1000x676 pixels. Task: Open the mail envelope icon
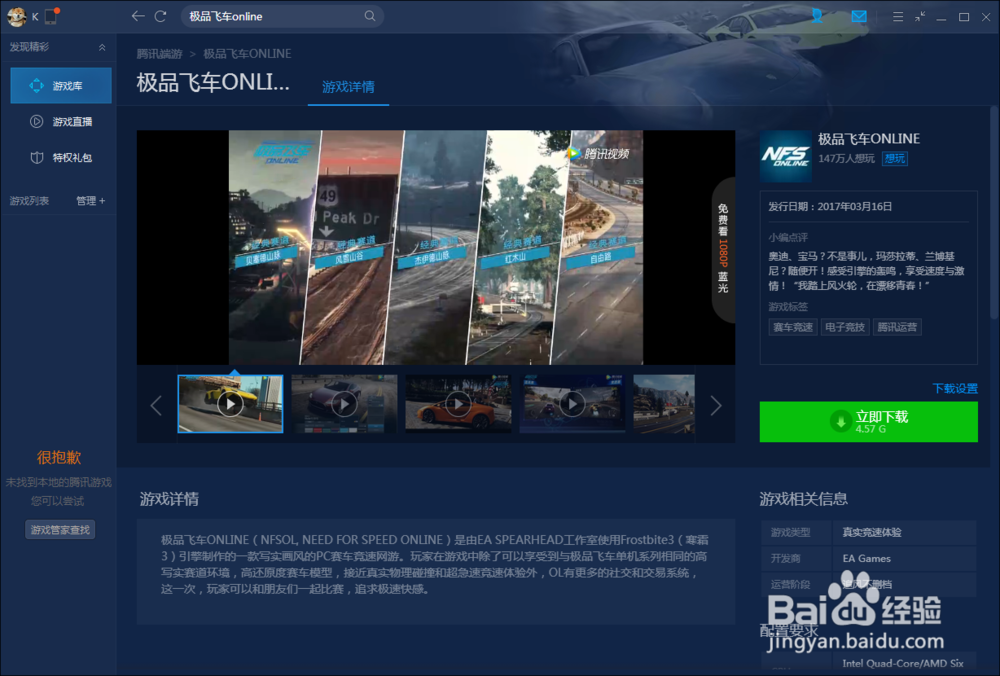click(859, 17)
